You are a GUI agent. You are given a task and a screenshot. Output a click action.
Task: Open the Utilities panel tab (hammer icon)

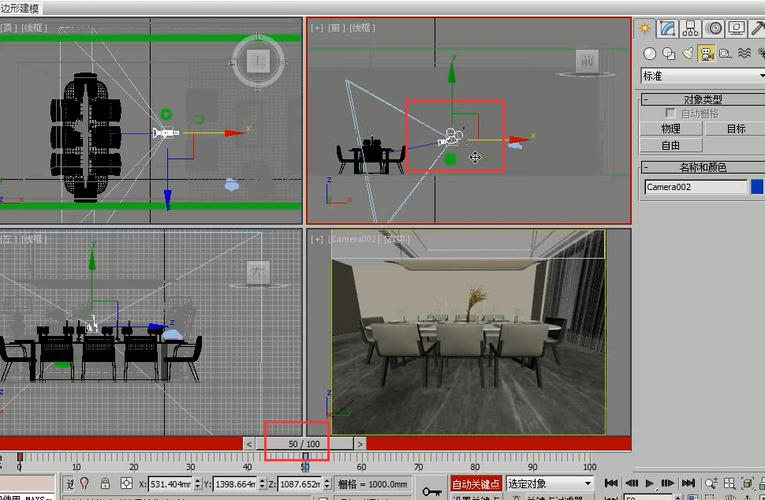[758, 28]
